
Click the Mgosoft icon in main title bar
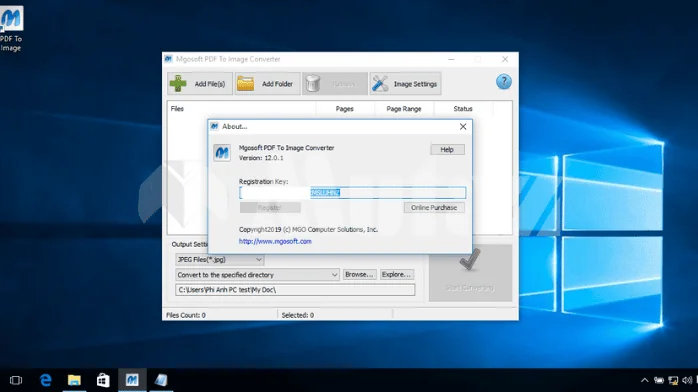pyautogui.click(x=168, y=59)
